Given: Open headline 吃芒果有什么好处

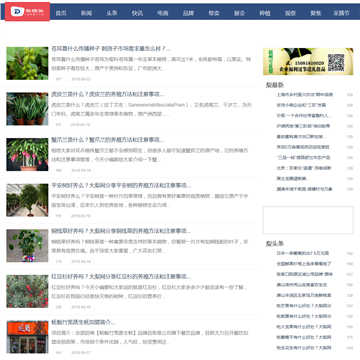Looking at the screenshot, I should point(304,306).
